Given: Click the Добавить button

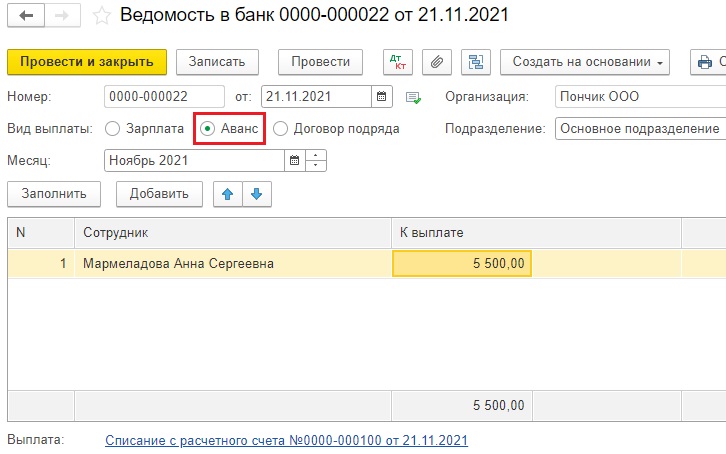Looking at the screenshot, I should pyautogui.click(x=159, y=194).
